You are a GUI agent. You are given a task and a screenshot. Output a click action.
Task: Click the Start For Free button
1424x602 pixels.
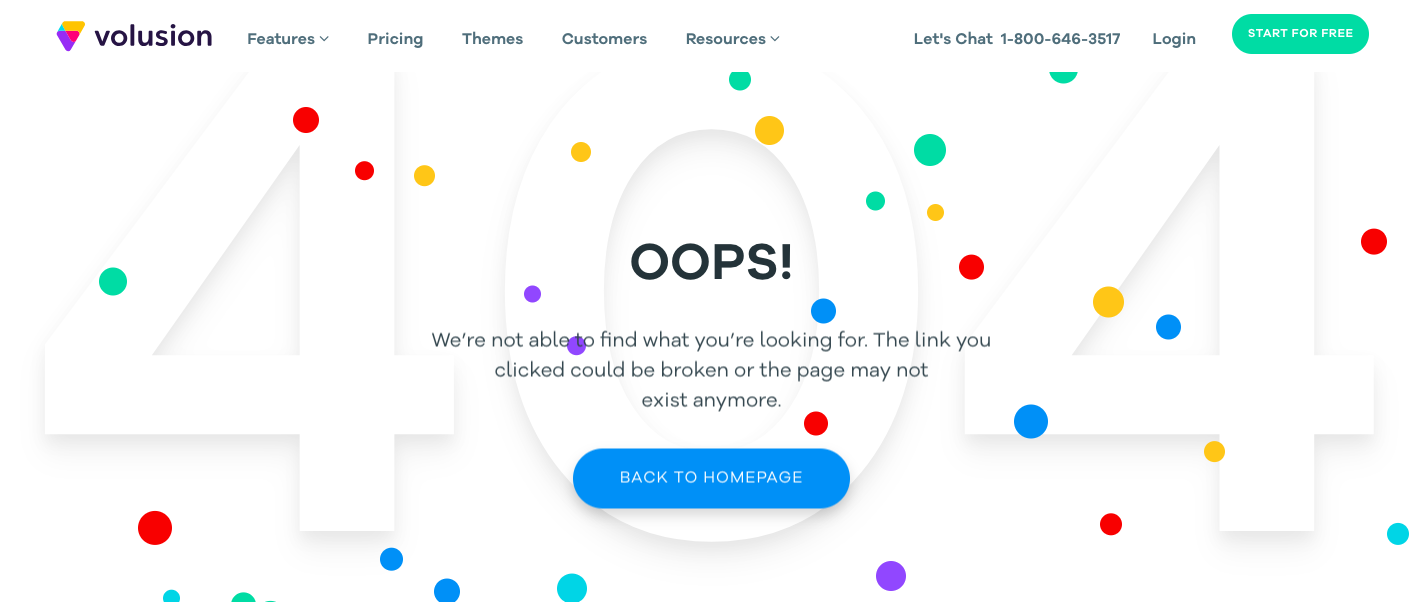tap(1300, 34)
